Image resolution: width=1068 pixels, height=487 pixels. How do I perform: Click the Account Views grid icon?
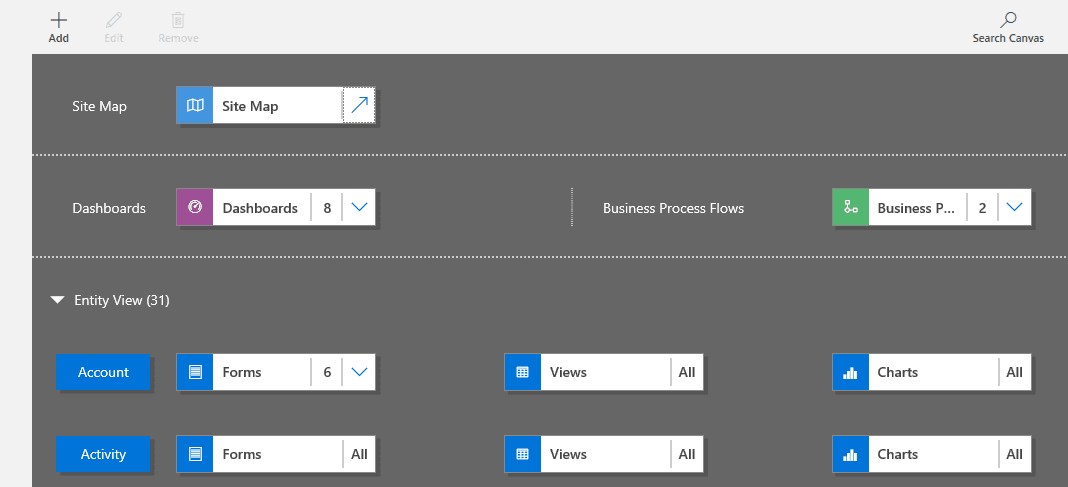523,372
